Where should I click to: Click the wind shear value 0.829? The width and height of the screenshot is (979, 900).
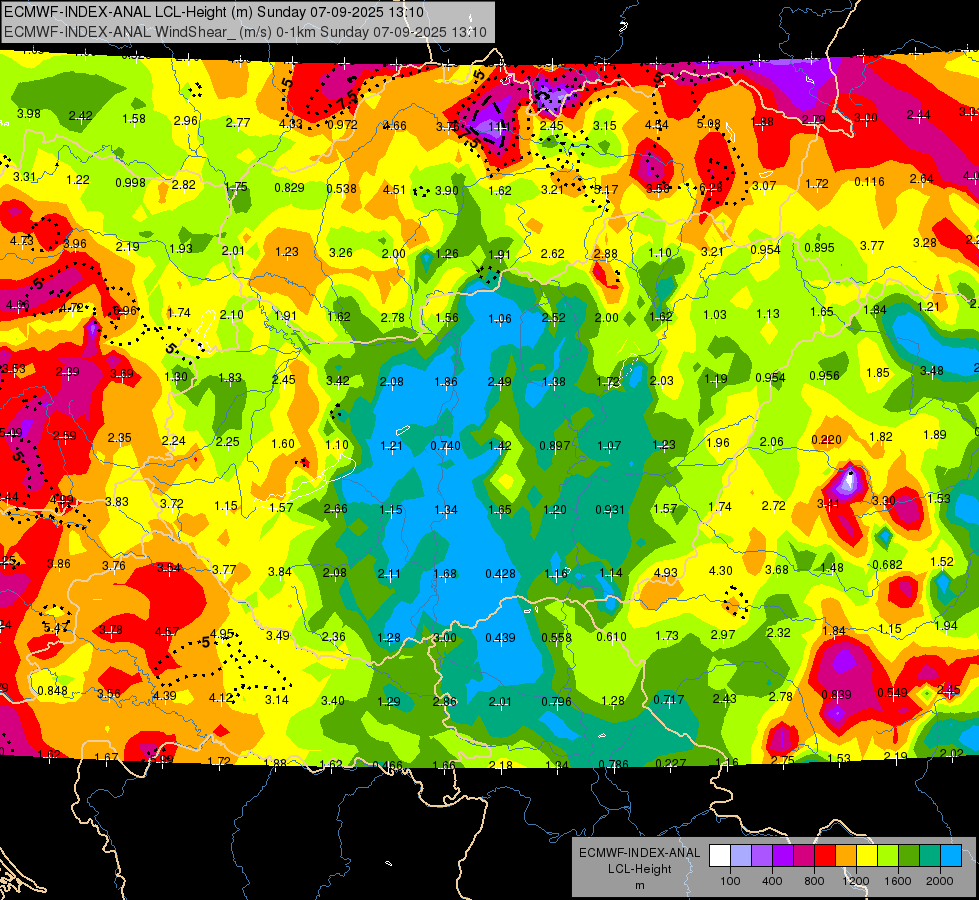coord(289,187)
